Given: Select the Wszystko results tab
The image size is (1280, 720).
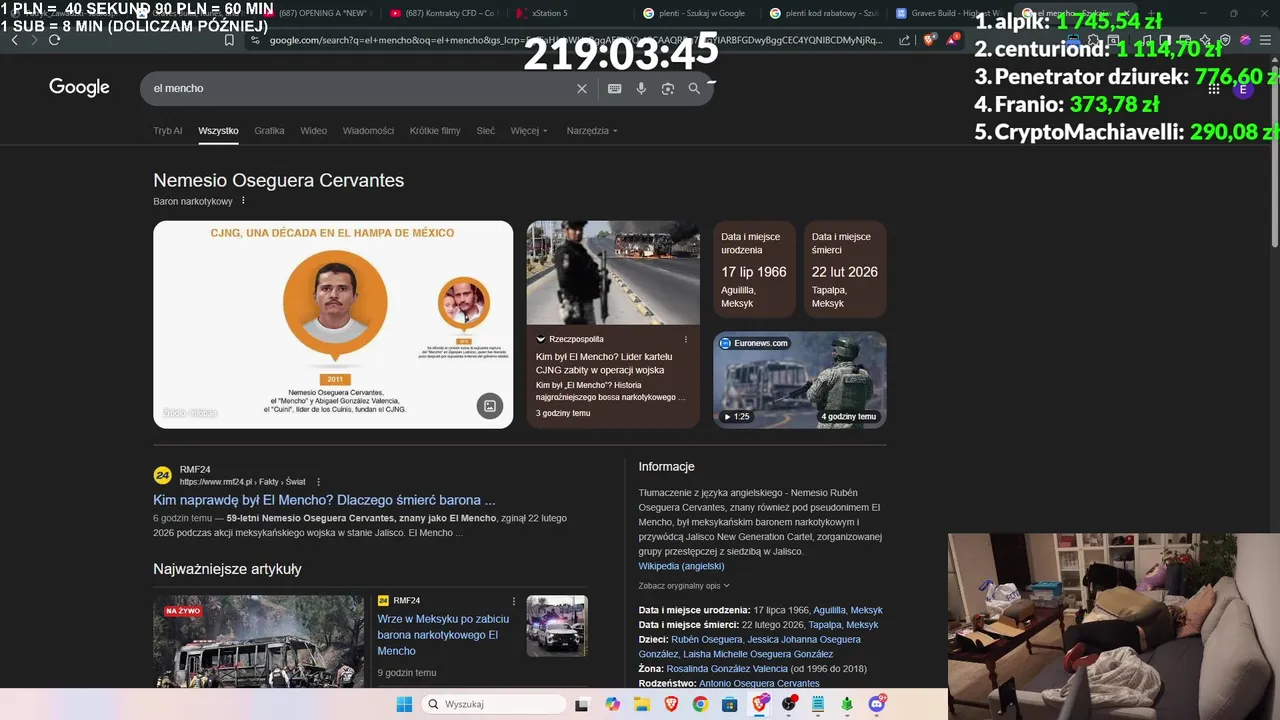Looking at the screenshot, I should click(x=218, y=131).
